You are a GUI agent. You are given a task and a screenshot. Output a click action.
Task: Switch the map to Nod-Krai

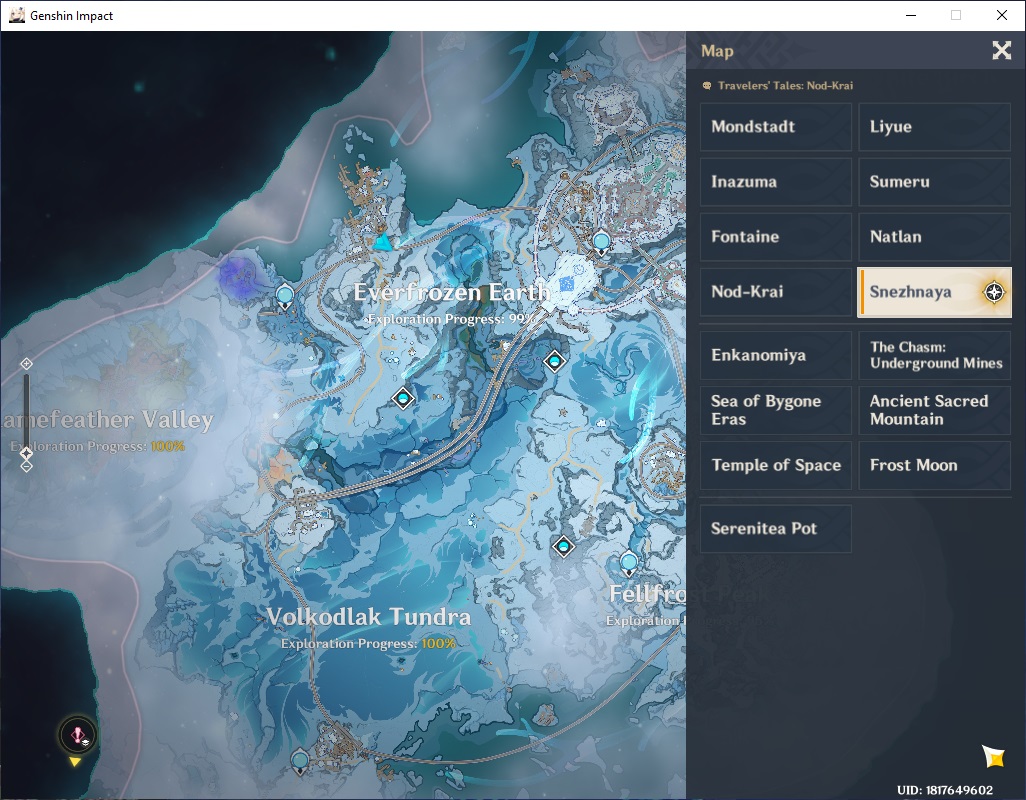point(775,292)
